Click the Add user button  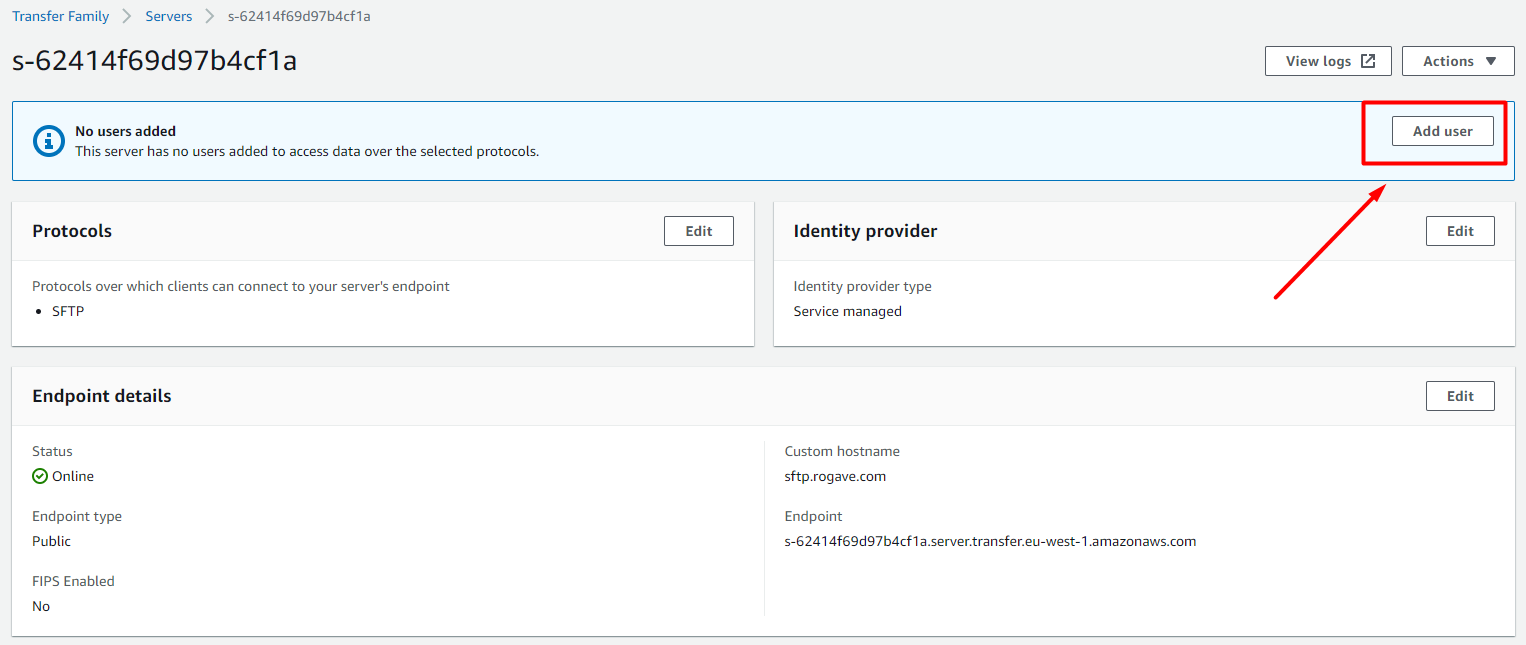click(x=1442, y=130)
